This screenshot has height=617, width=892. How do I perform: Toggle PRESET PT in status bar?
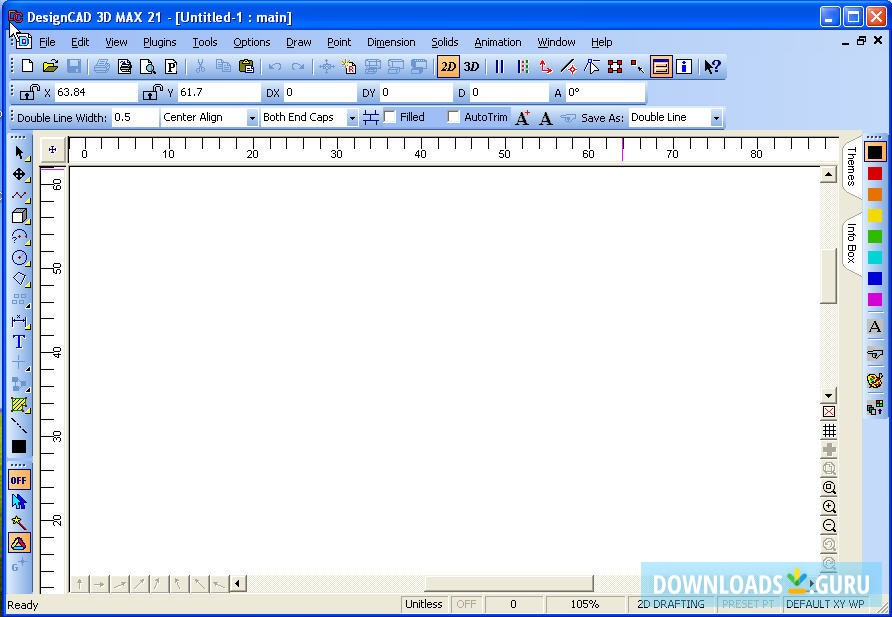click(748, 604)
